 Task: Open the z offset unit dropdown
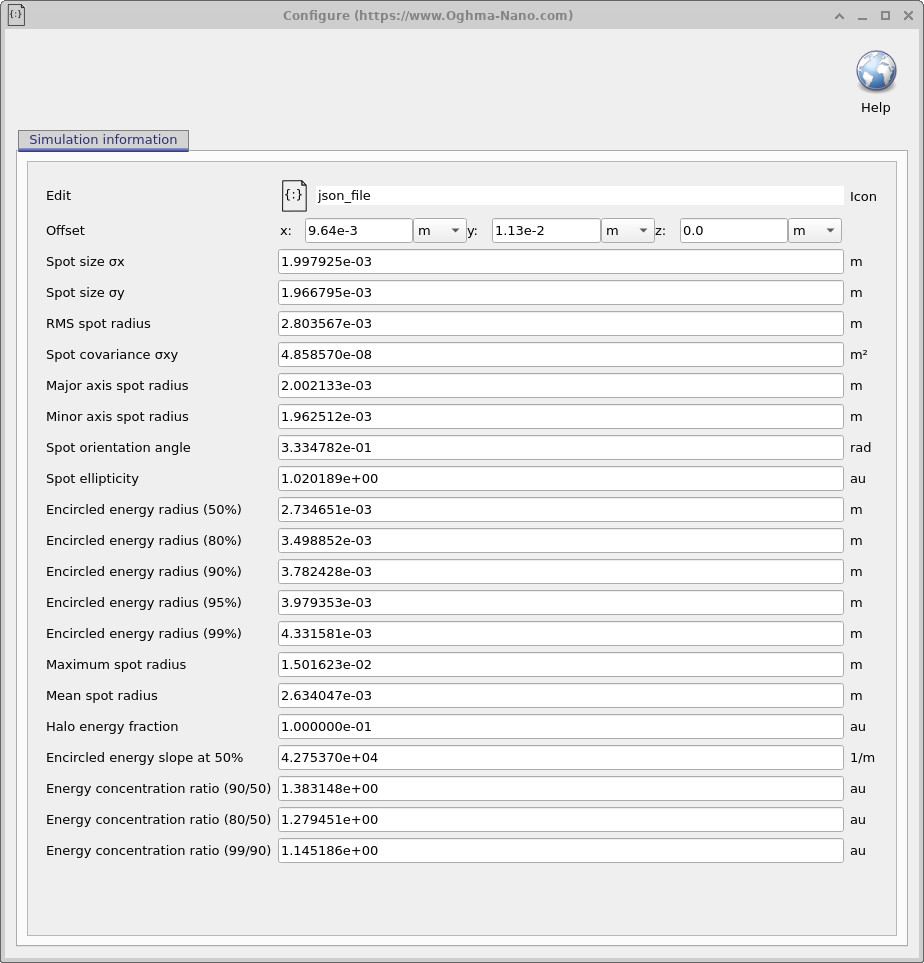(814, 230)
